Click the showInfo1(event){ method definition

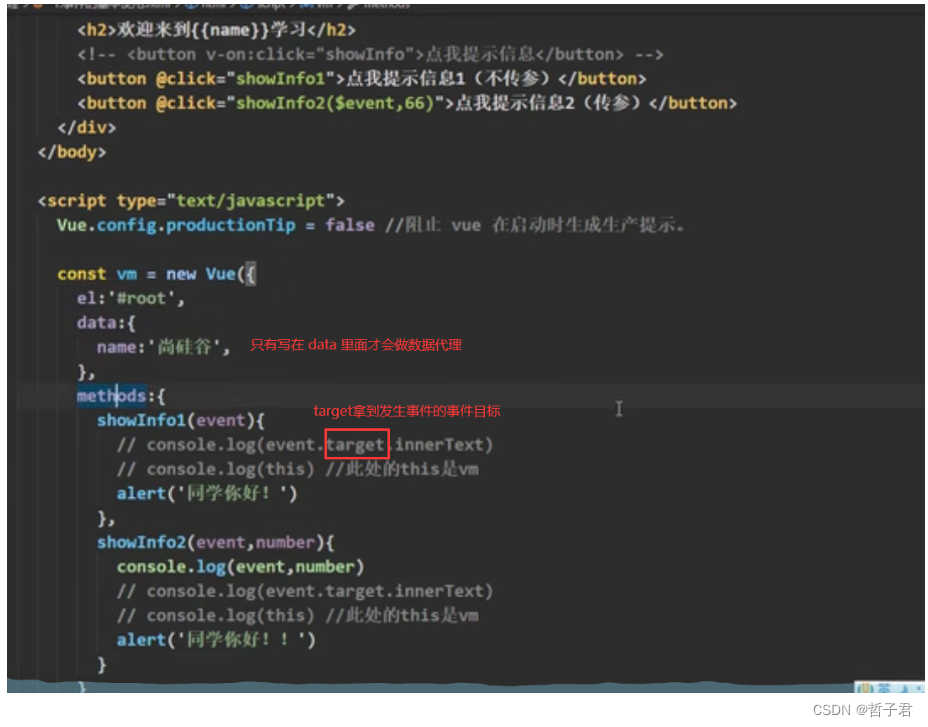181,420
